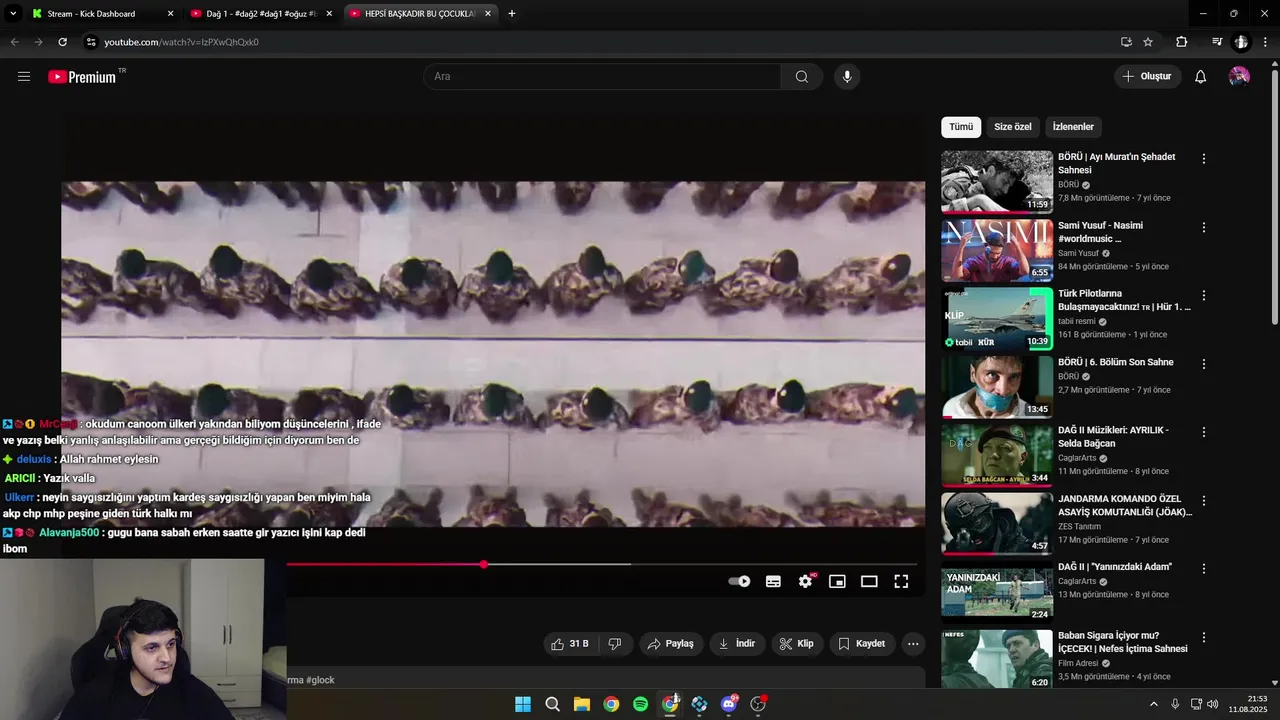This screenshot has width=1280, height=720.
Task: Open player settings gear
Action: (x=806, y=581)
